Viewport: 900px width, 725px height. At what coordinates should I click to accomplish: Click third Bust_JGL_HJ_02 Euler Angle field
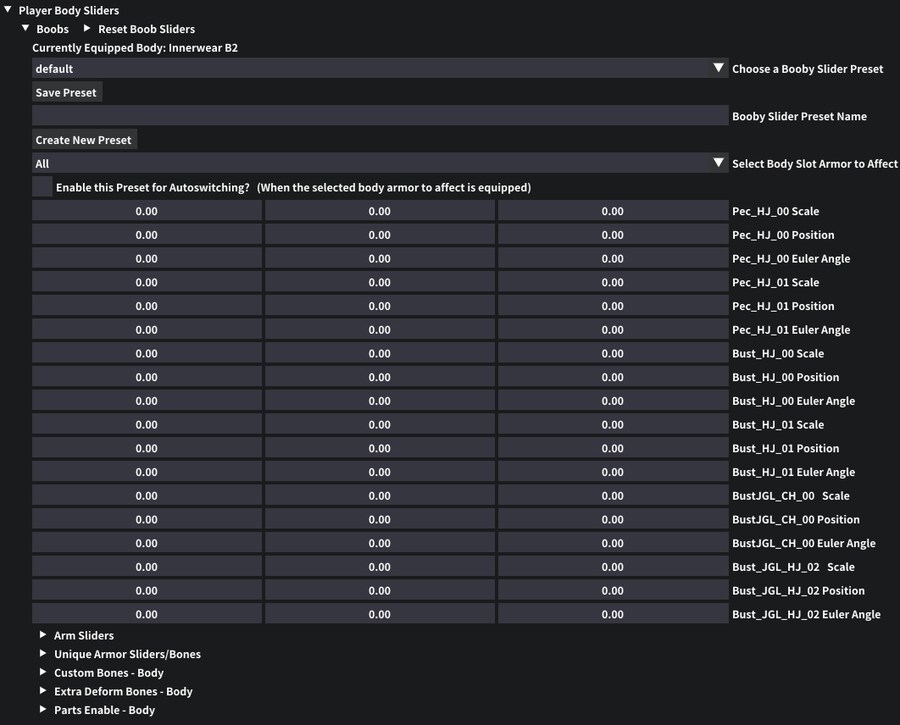pos(612,614)
